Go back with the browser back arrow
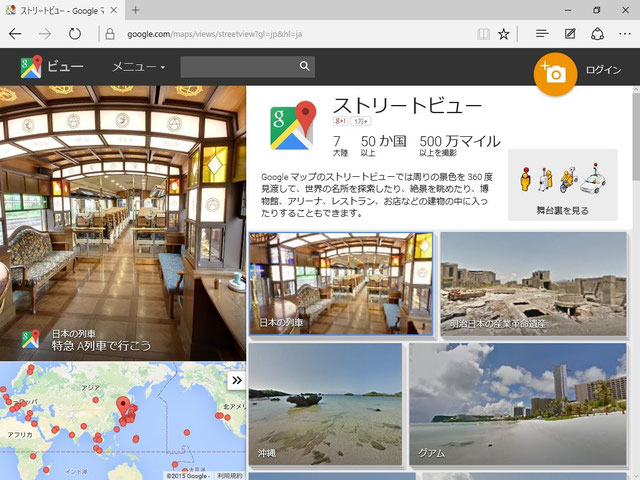640x480 pixels. (x=16, y=34)
